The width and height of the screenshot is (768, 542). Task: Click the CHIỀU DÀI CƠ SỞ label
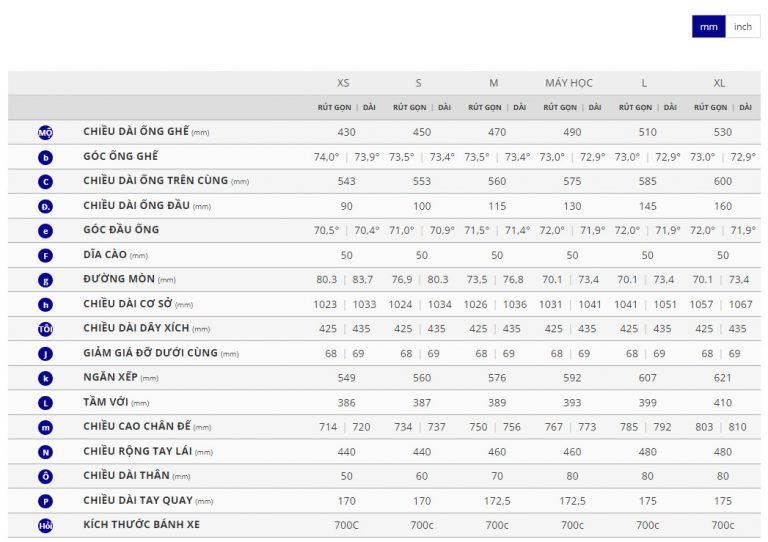click(127, 304)
